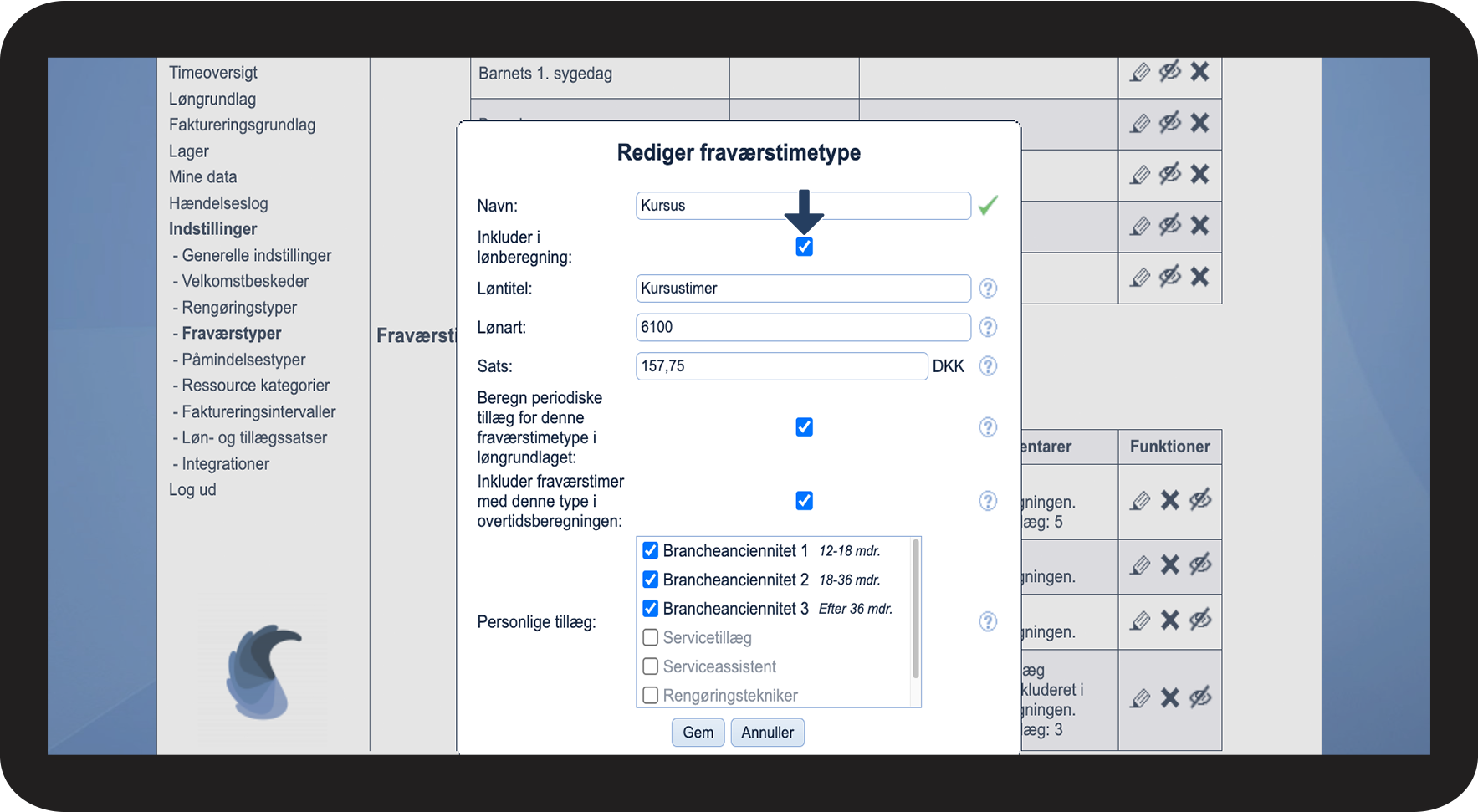
Task: Click the Personlige tillæg list scrollbar
Action: point(916,609)
